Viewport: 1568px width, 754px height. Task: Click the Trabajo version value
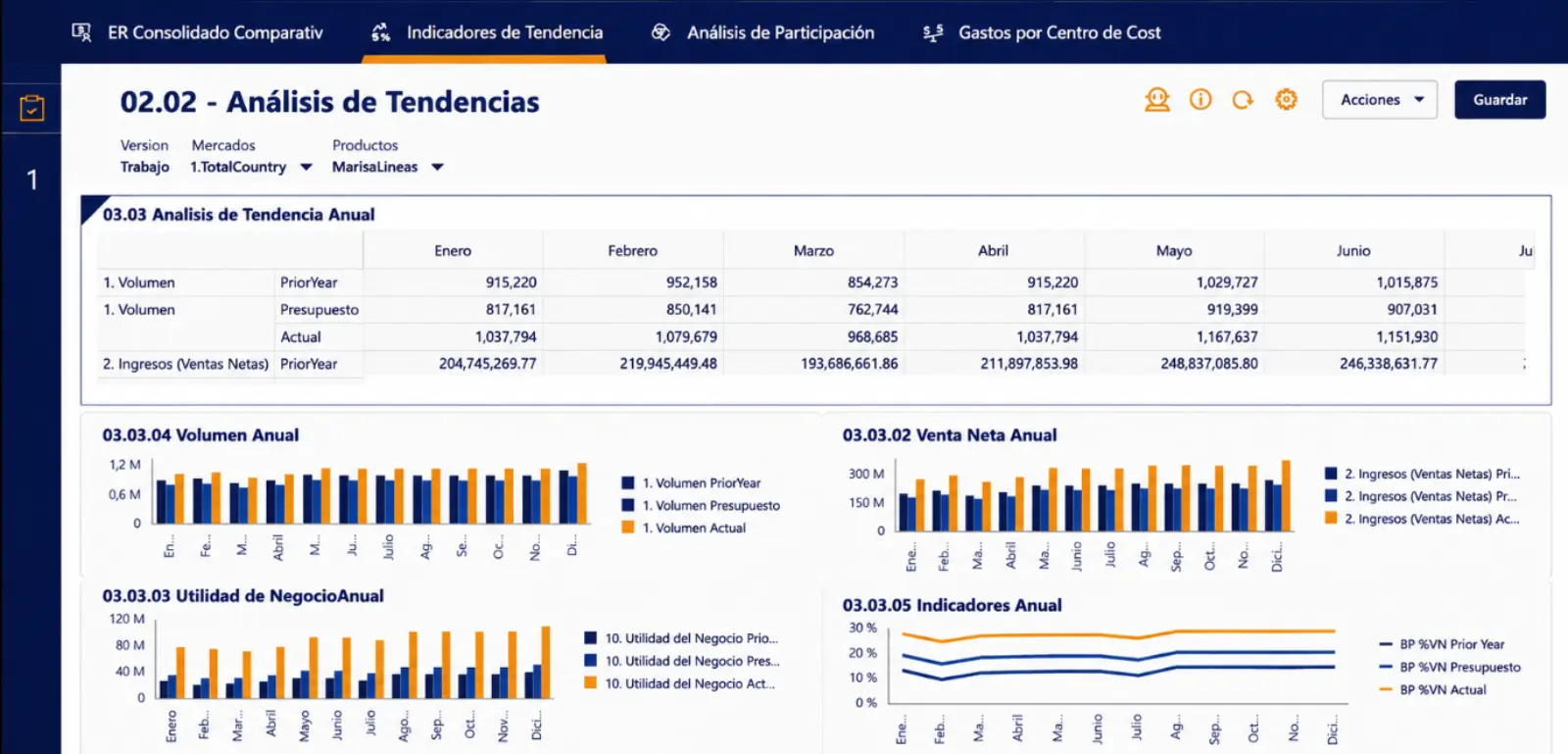click(145, 168)
